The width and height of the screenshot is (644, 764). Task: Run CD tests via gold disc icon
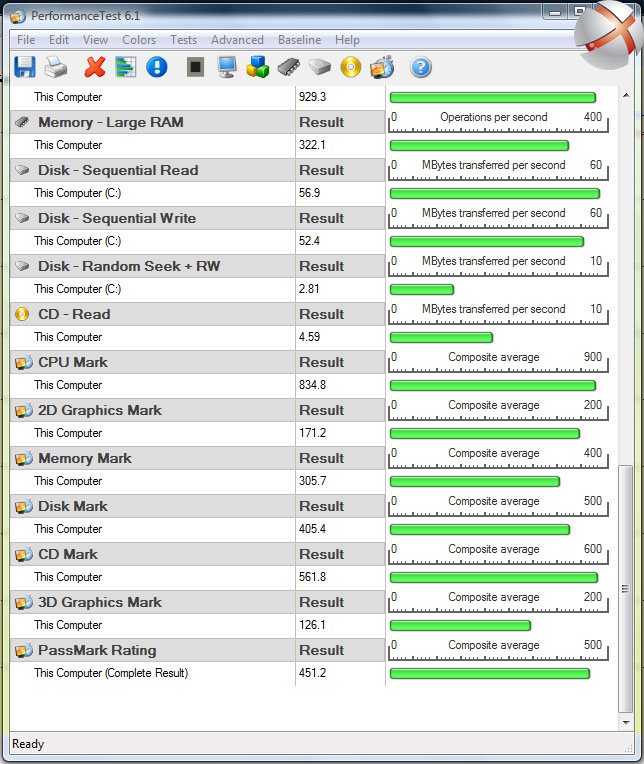(351, 67)
